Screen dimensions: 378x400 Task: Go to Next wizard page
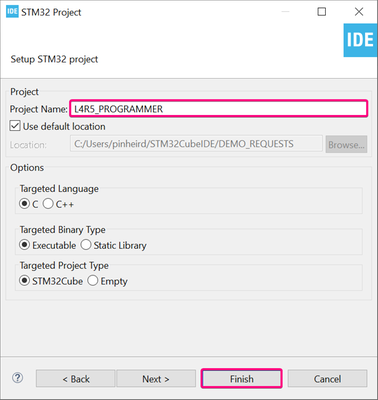click(156, 379)
